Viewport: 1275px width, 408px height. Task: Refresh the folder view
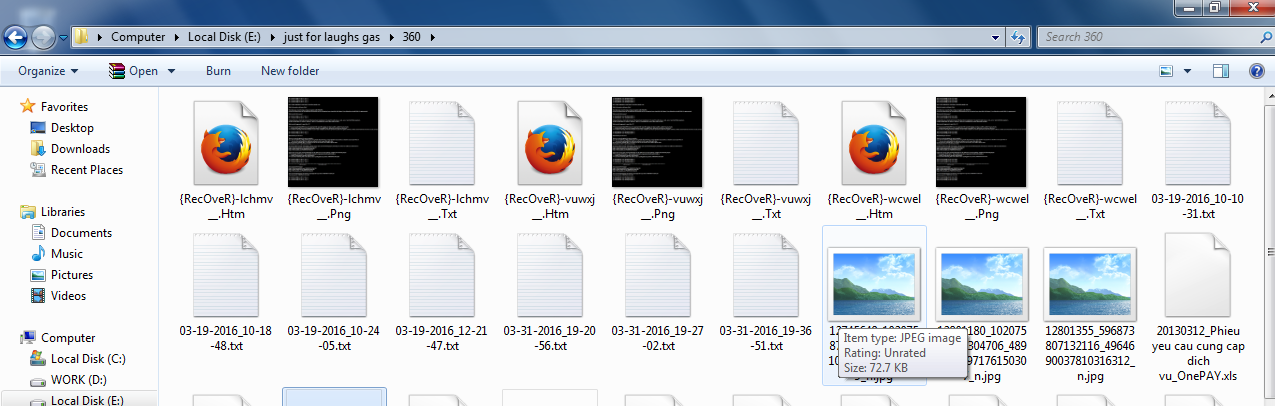coord(1018,37)
